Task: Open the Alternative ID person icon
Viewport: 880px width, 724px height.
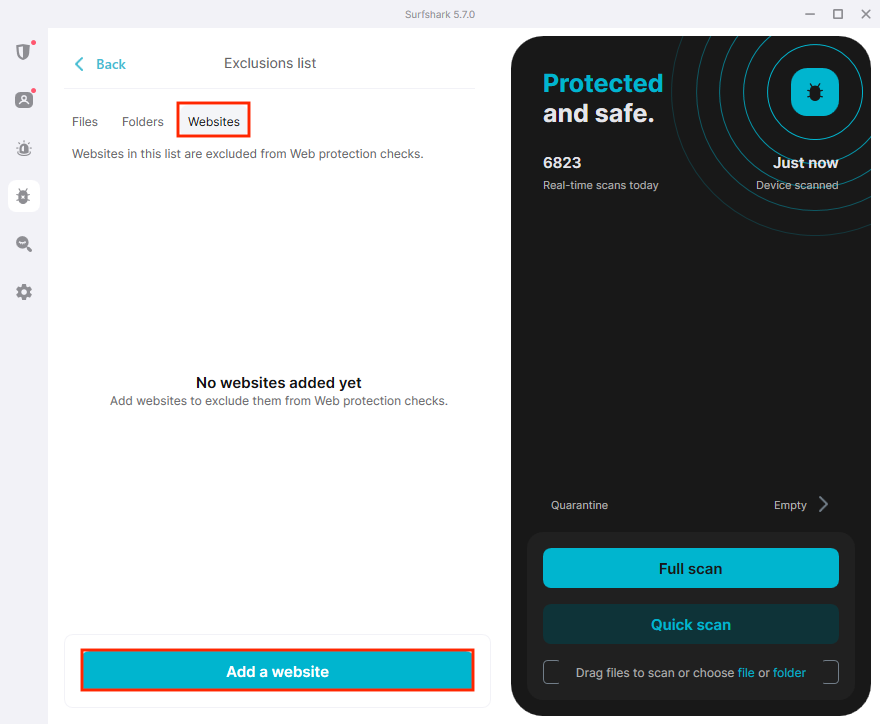Action: click(x=23, y=100)
